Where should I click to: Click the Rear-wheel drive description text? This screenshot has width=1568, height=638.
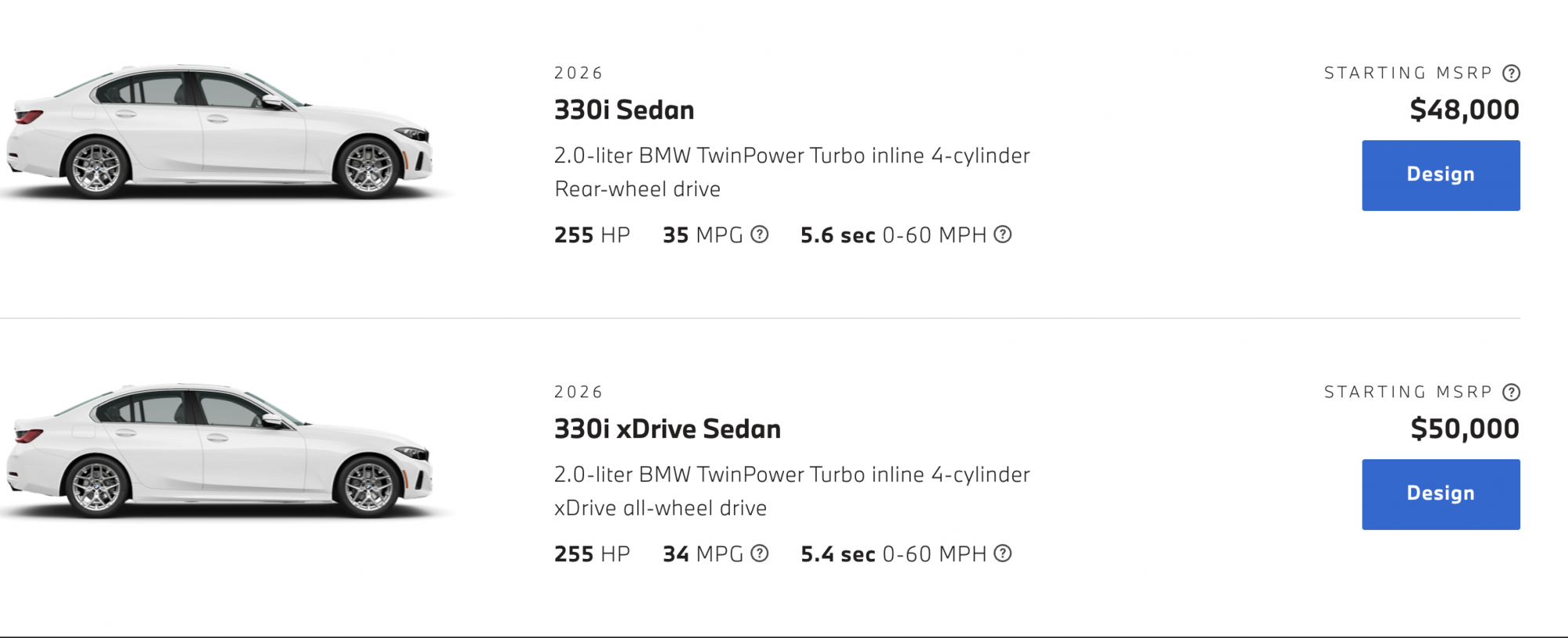(x=637, y=190)
